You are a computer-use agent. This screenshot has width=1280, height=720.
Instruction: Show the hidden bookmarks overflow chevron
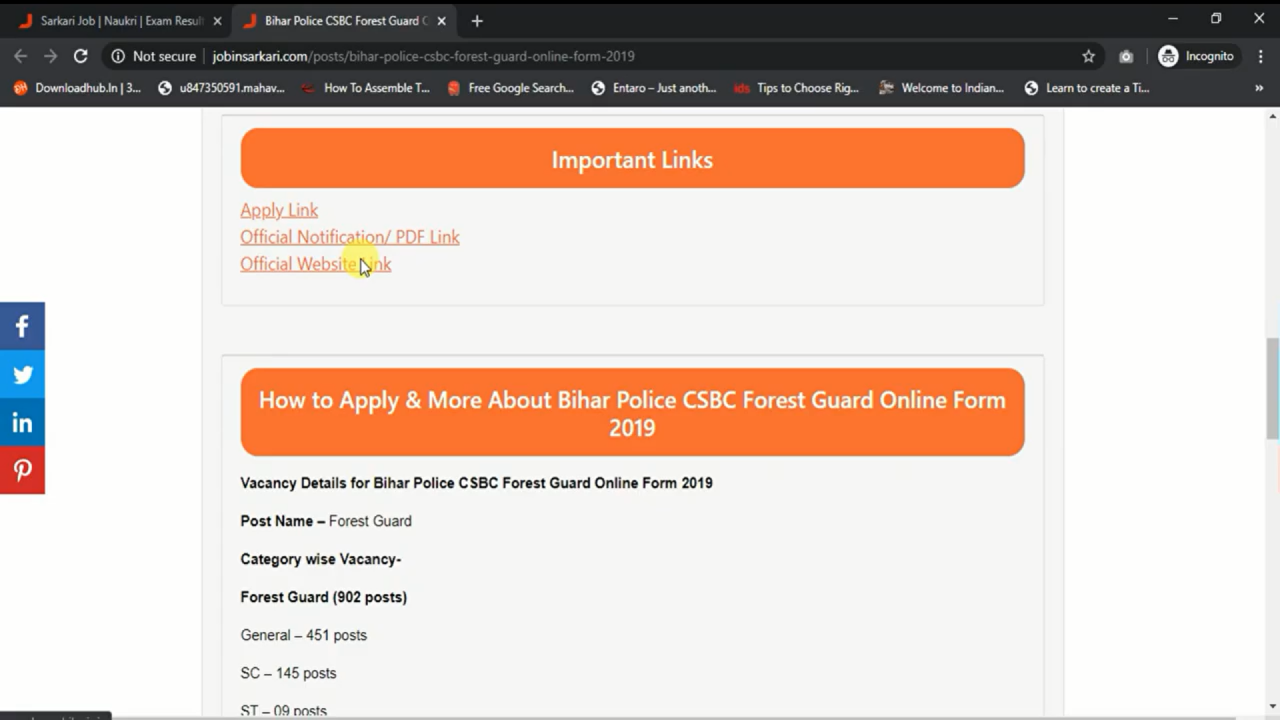pyautogui.click(x=1259, y=88)
